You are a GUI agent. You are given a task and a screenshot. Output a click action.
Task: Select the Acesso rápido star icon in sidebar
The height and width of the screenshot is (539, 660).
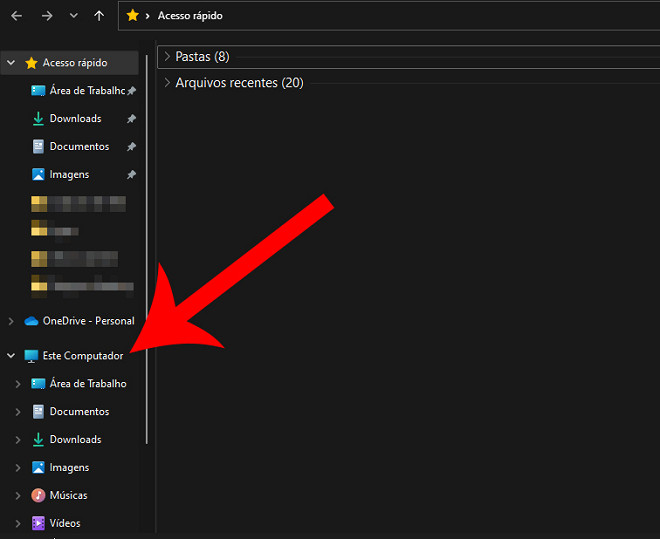coord(31,63)
